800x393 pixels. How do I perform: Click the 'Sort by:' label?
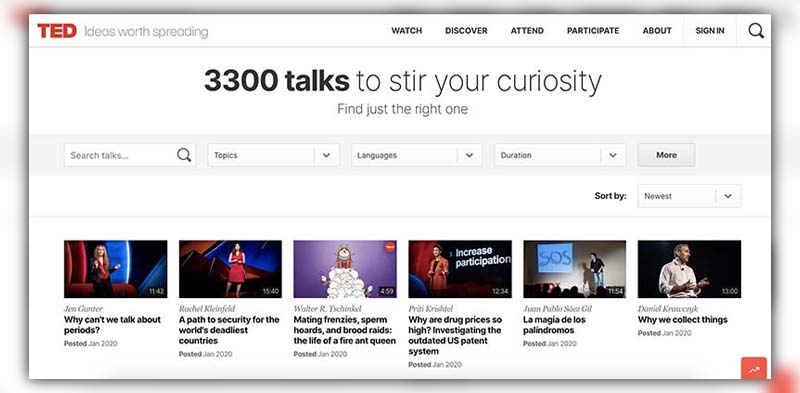point(610,196)
